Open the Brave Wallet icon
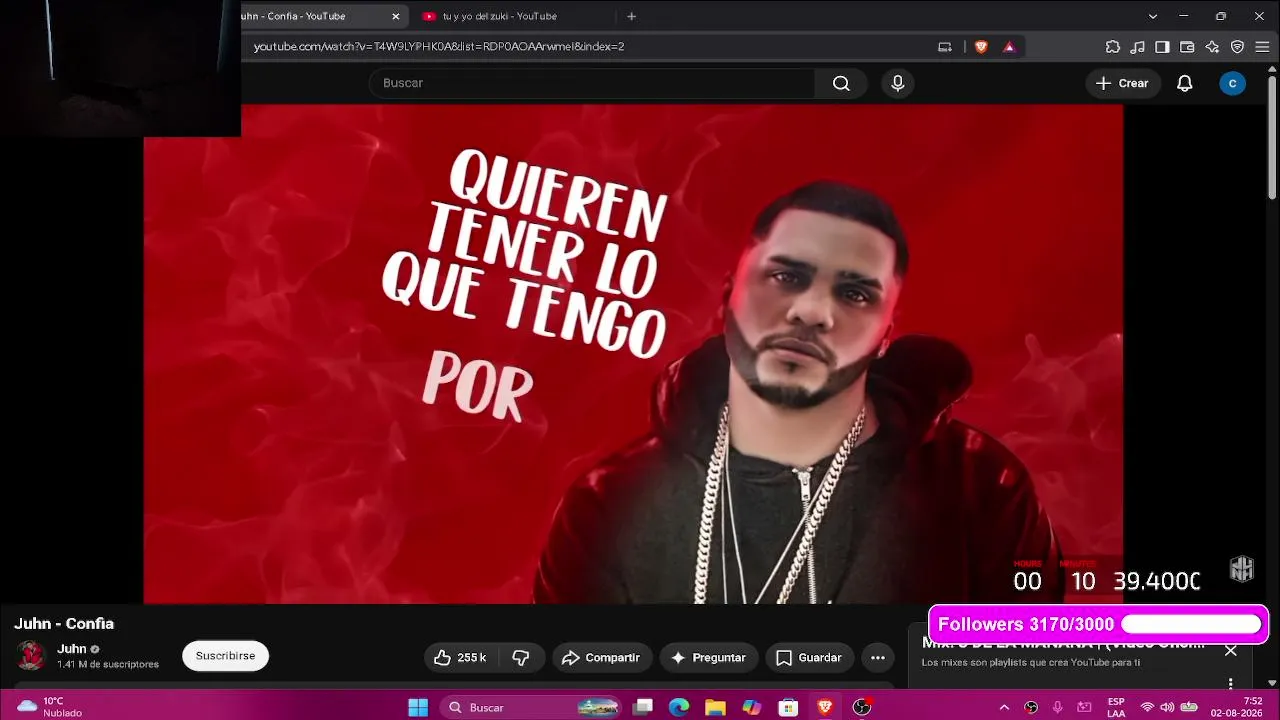The width and height of the screenshot is (1280, 720). tap(1187, 46)
